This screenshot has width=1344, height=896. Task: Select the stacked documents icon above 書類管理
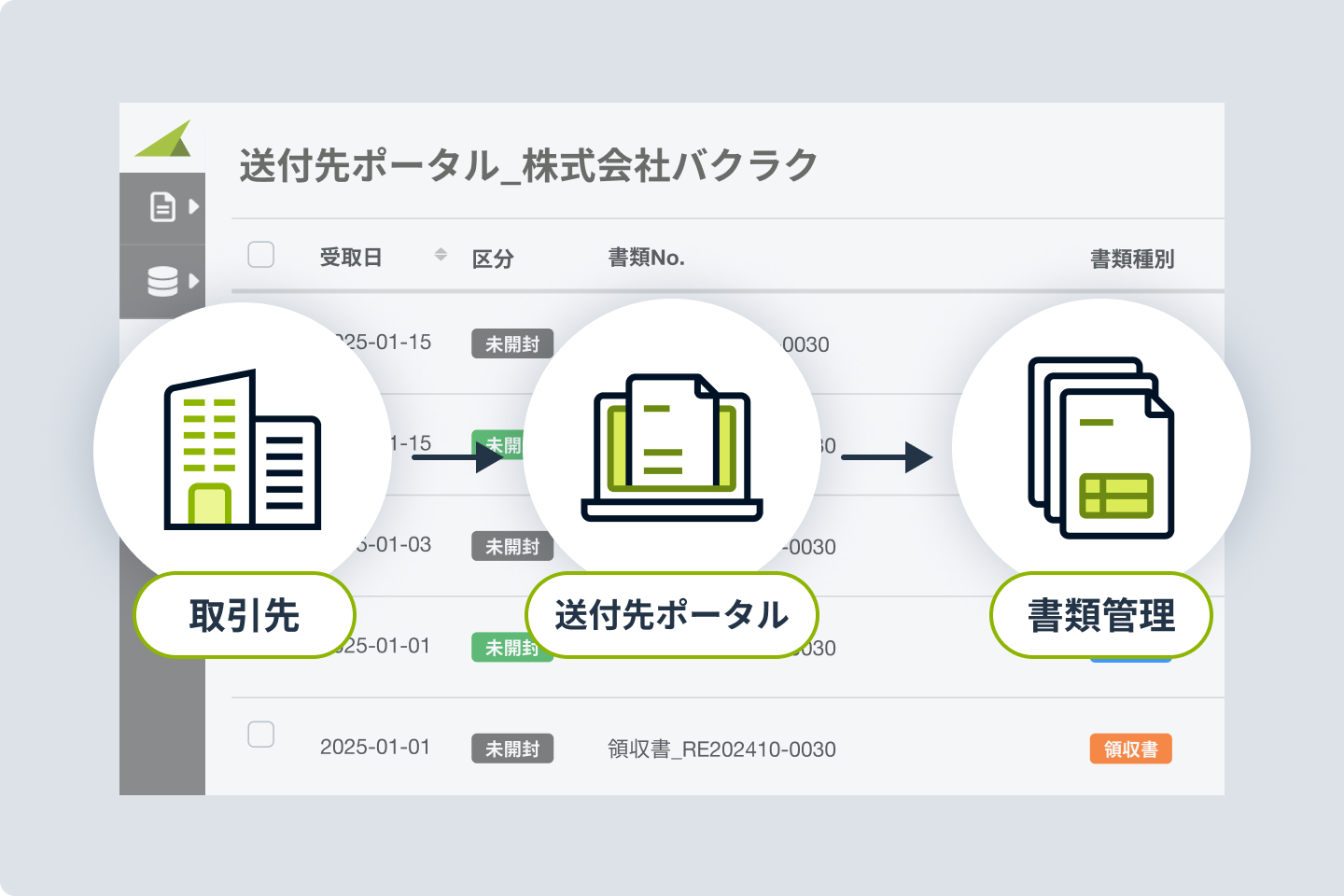1101,447
